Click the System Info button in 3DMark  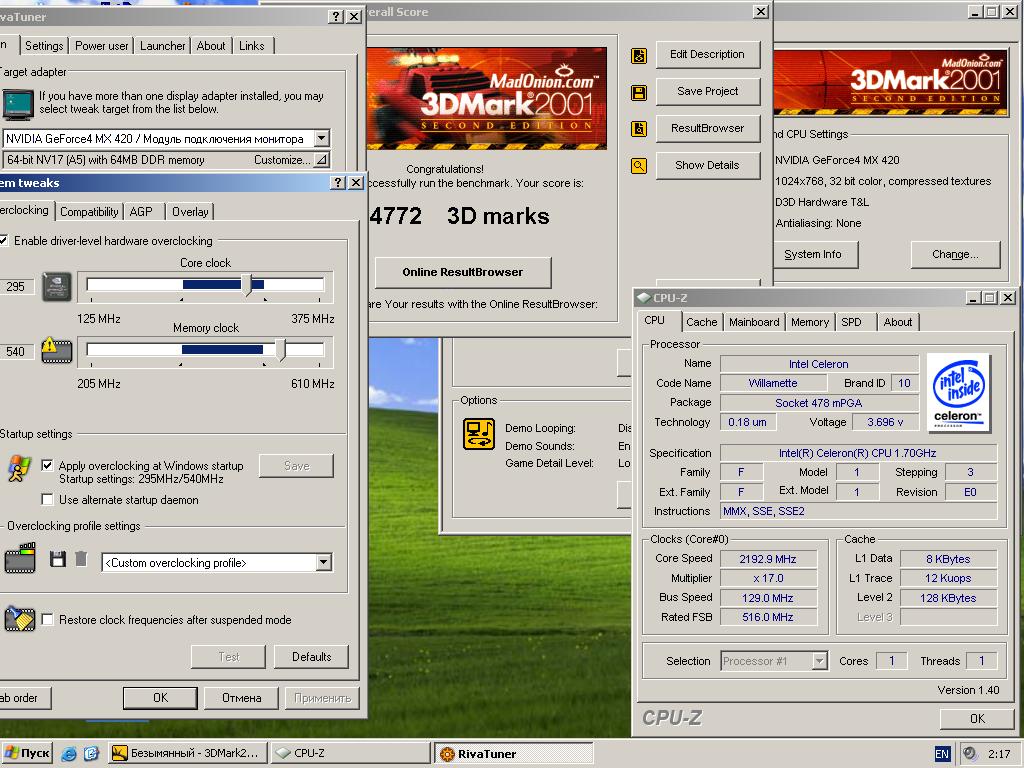(x=813, y=255)
